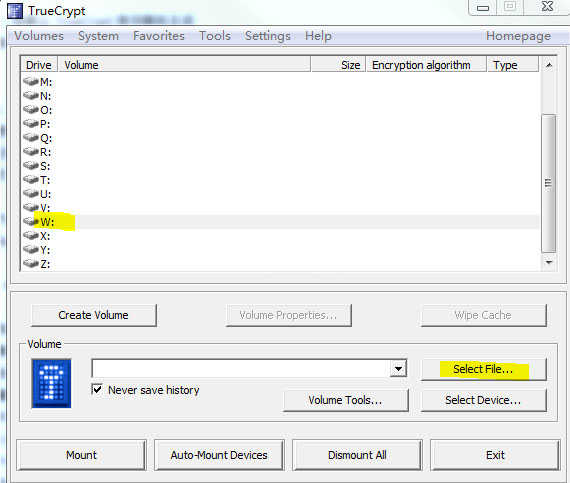Click the blue TrueCrypt volume logo

pyautogui.click(x=51, y=383)
